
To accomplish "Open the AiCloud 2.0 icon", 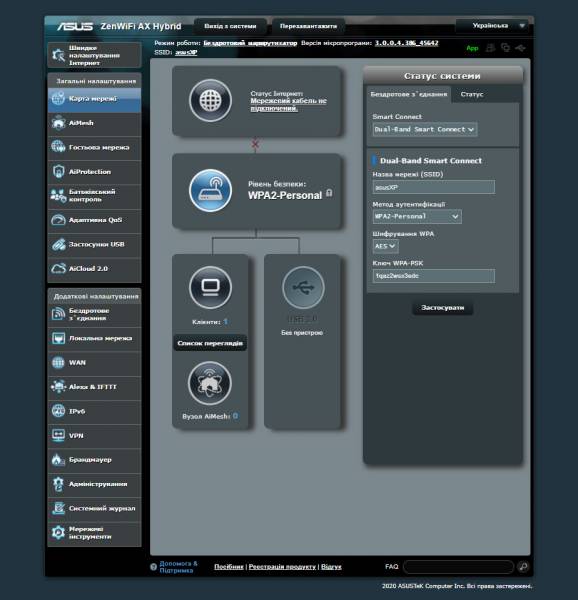I will [x=59, y=269].
